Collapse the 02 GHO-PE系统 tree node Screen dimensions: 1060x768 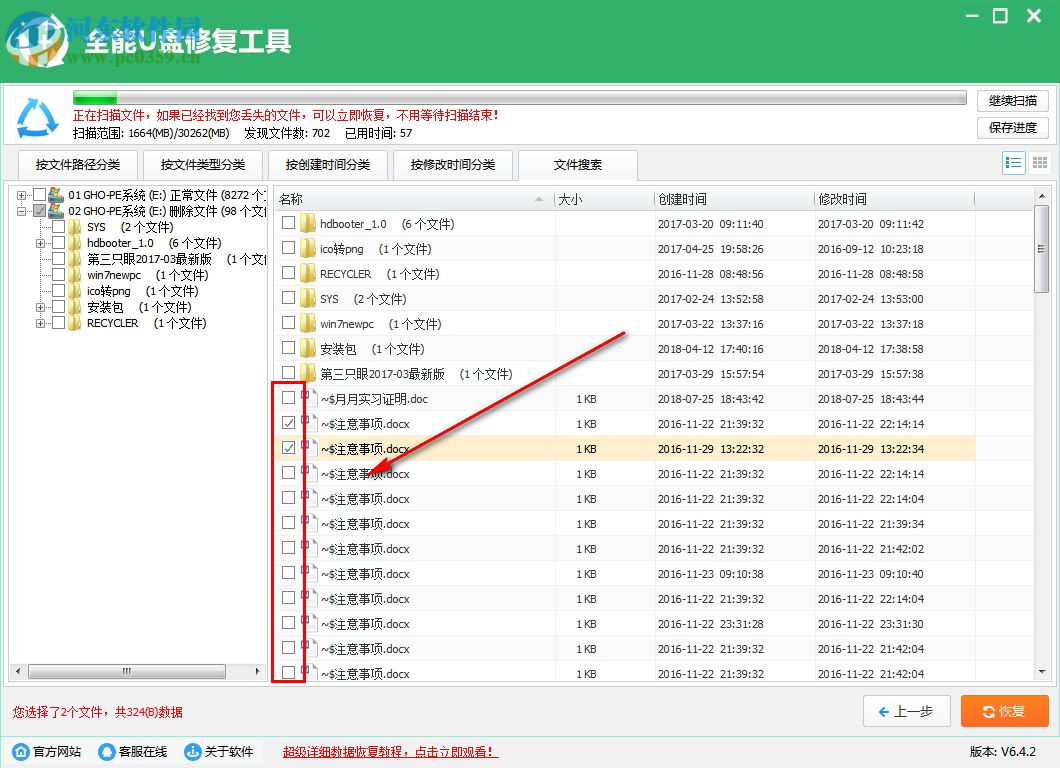pos(22,211)
